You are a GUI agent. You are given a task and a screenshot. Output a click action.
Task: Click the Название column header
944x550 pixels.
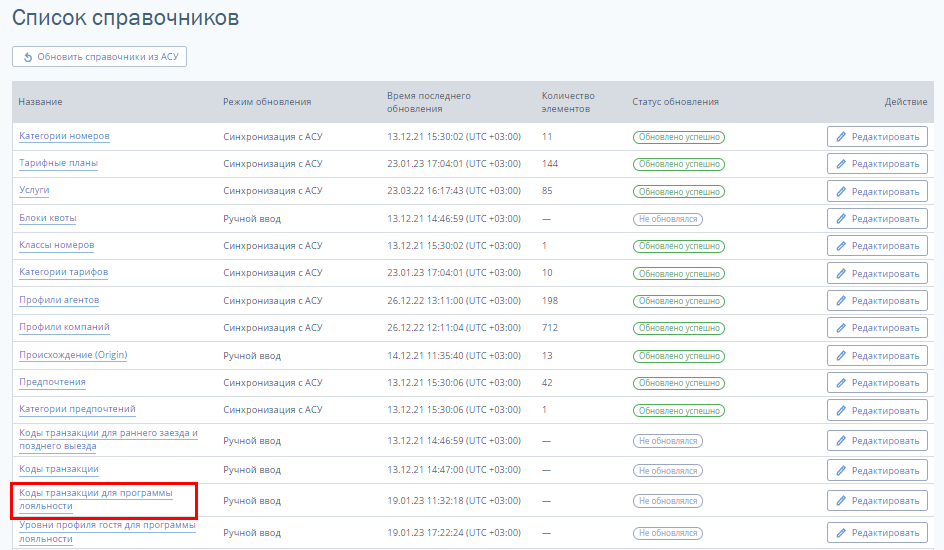pos(40,102)
